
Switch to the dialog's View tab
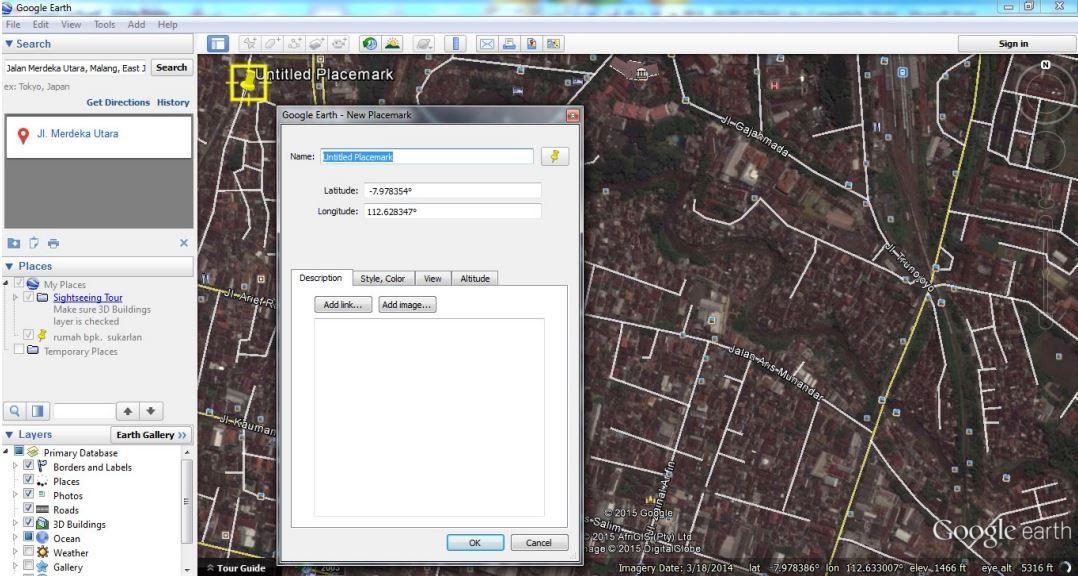pos(432,278)
